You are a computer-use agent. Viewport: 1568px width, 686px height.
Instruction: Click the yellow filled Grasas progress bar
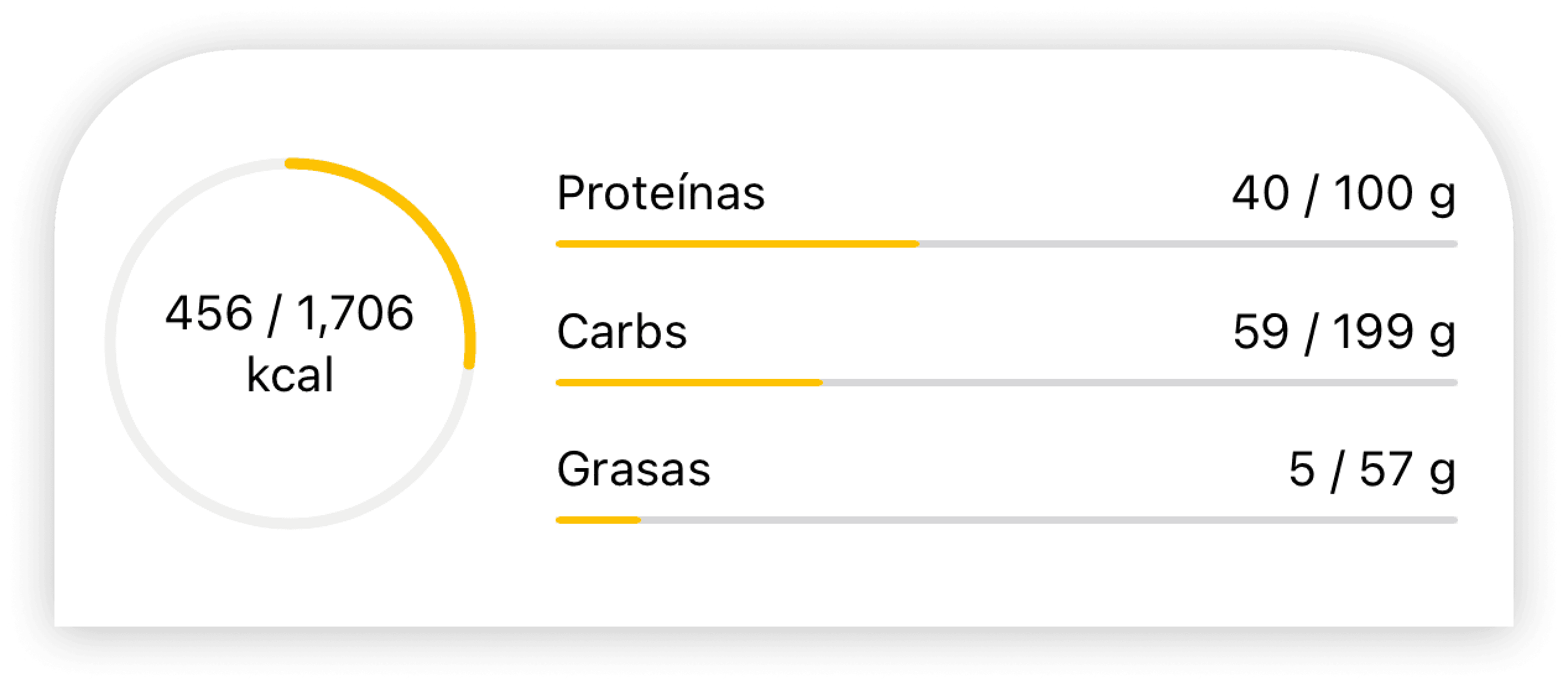click(x=598, y=521)
